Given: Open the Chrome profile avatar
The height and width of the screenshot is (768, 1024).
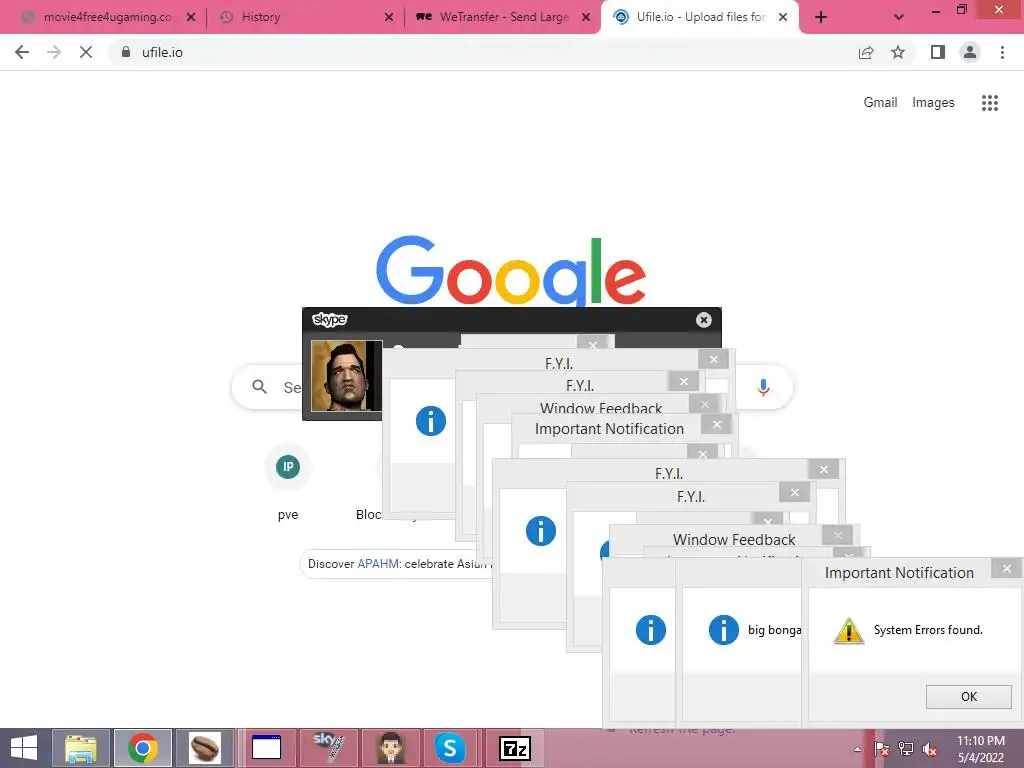Looking at the screenshot, I should pos(970,52).
